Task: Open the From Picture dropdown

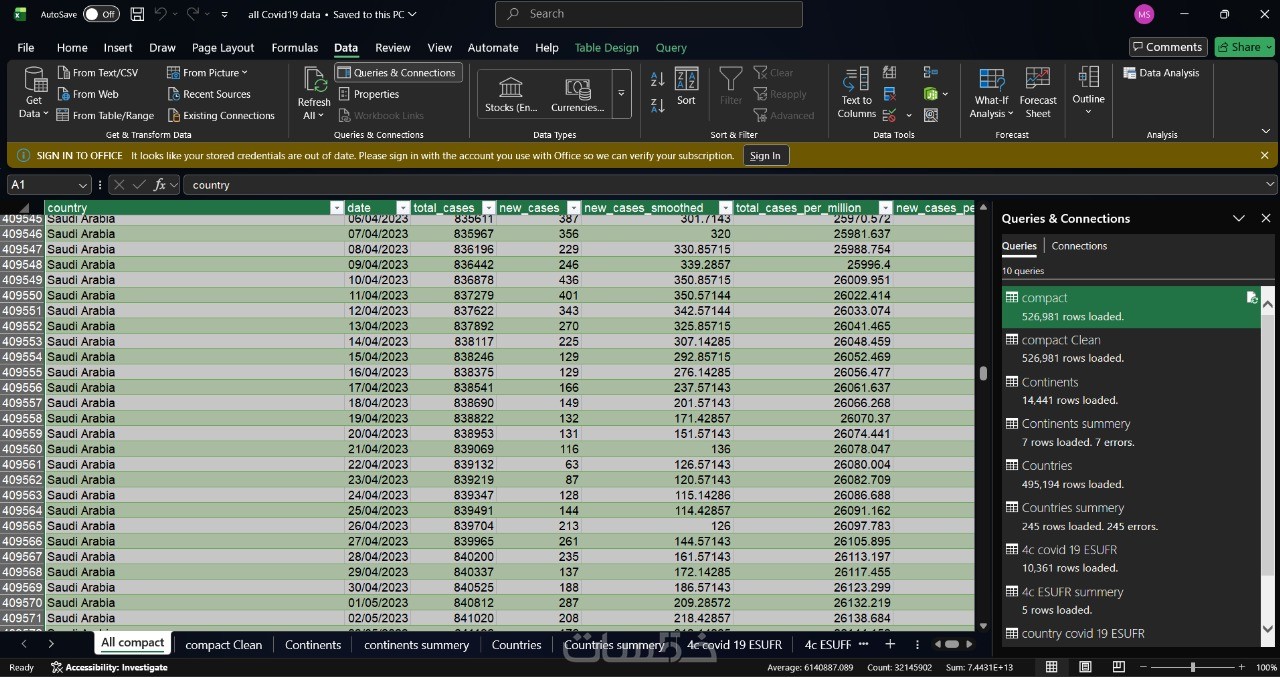Action: click(207, 73)
